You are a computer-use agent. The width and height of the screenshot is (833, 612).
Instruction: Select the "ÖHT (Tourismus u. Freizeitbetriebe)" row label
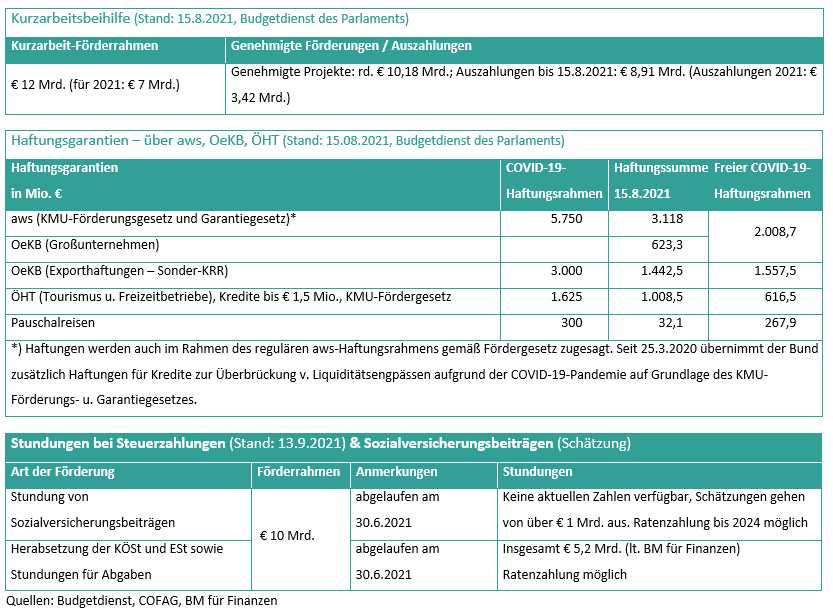coord(231,297)
